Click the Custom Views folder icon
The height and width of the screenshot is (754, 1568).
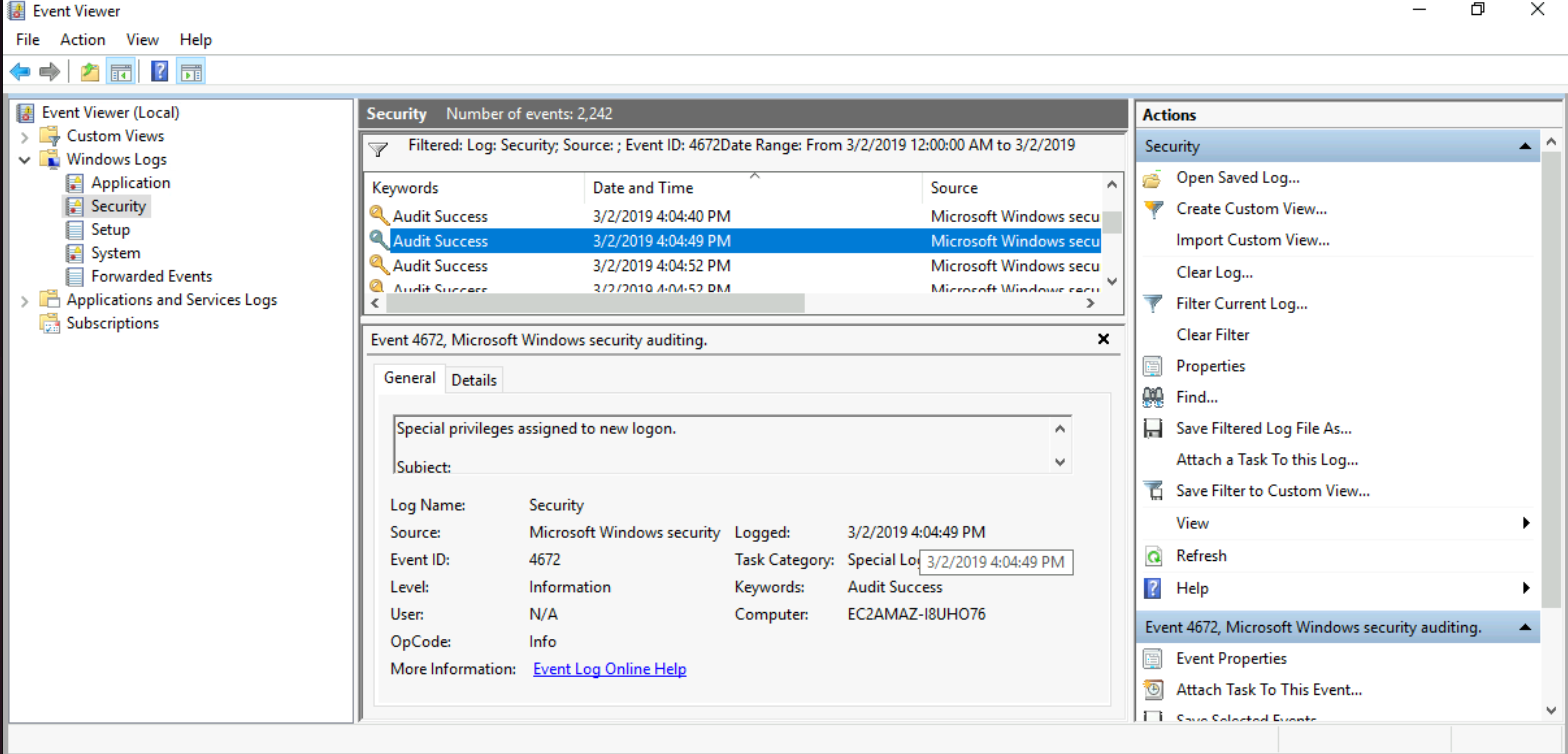50,136
